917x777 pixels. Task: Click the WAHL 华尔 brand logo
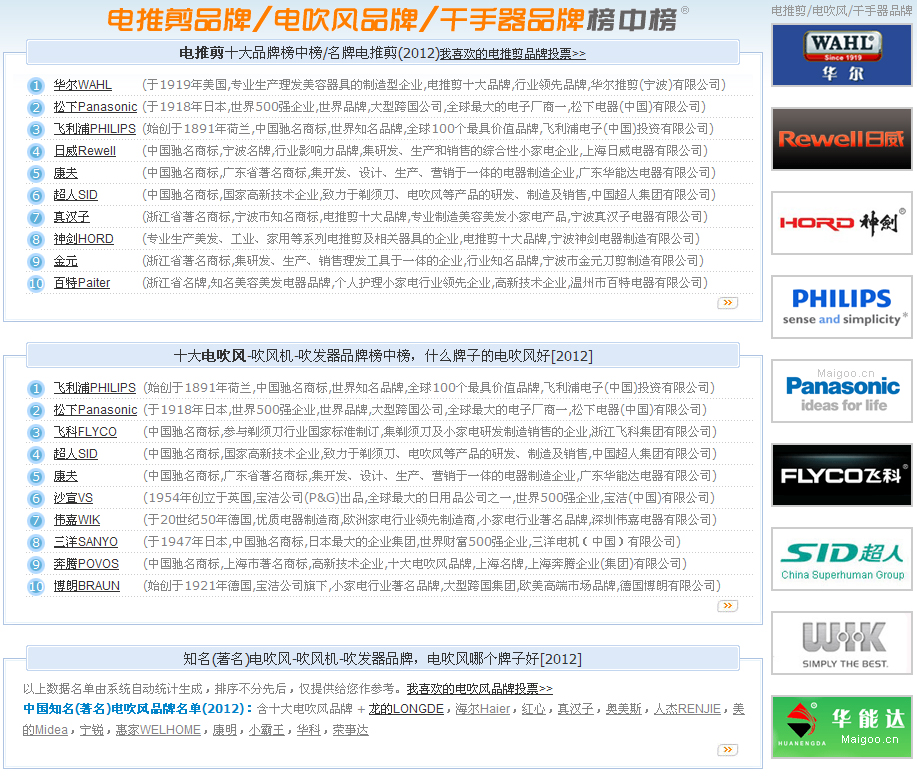[842, 55]
